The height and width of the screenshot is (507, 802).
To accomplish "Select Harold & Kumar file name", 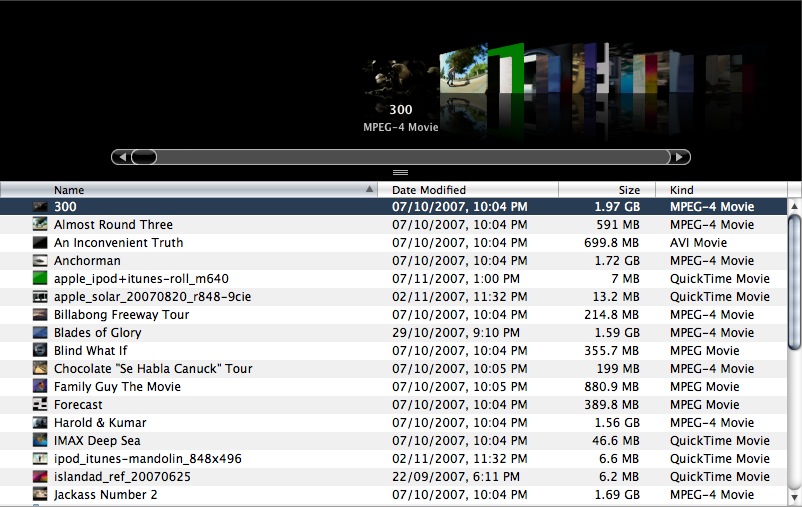I will (x=100, y=423).
